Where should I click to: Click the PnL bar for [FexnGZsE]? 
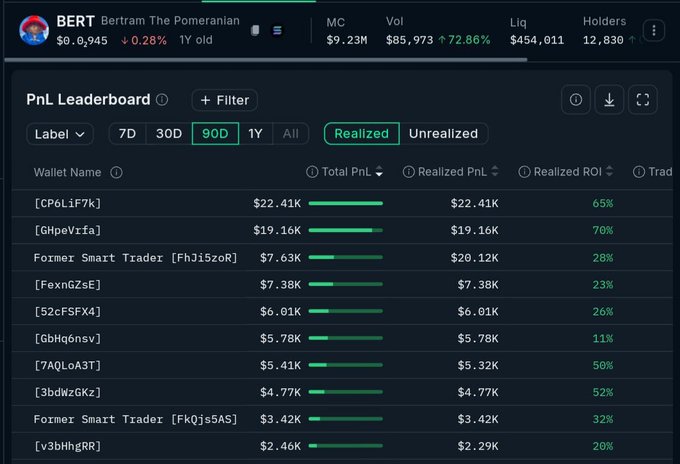pos(346,284)
